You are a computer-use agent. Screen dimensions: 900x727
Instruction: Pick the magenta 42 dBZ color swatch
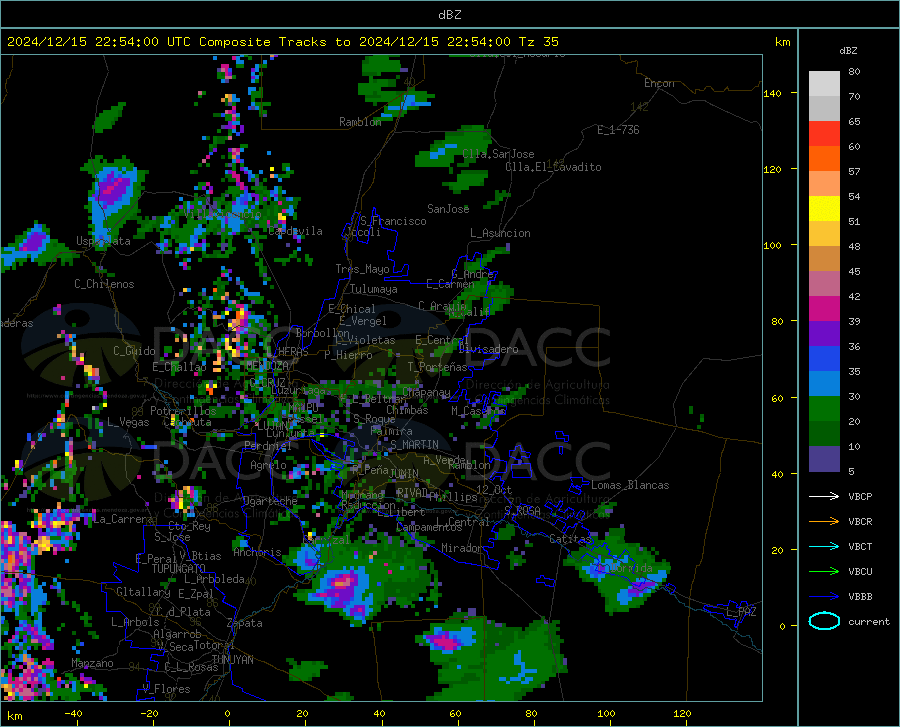[824, 308]
